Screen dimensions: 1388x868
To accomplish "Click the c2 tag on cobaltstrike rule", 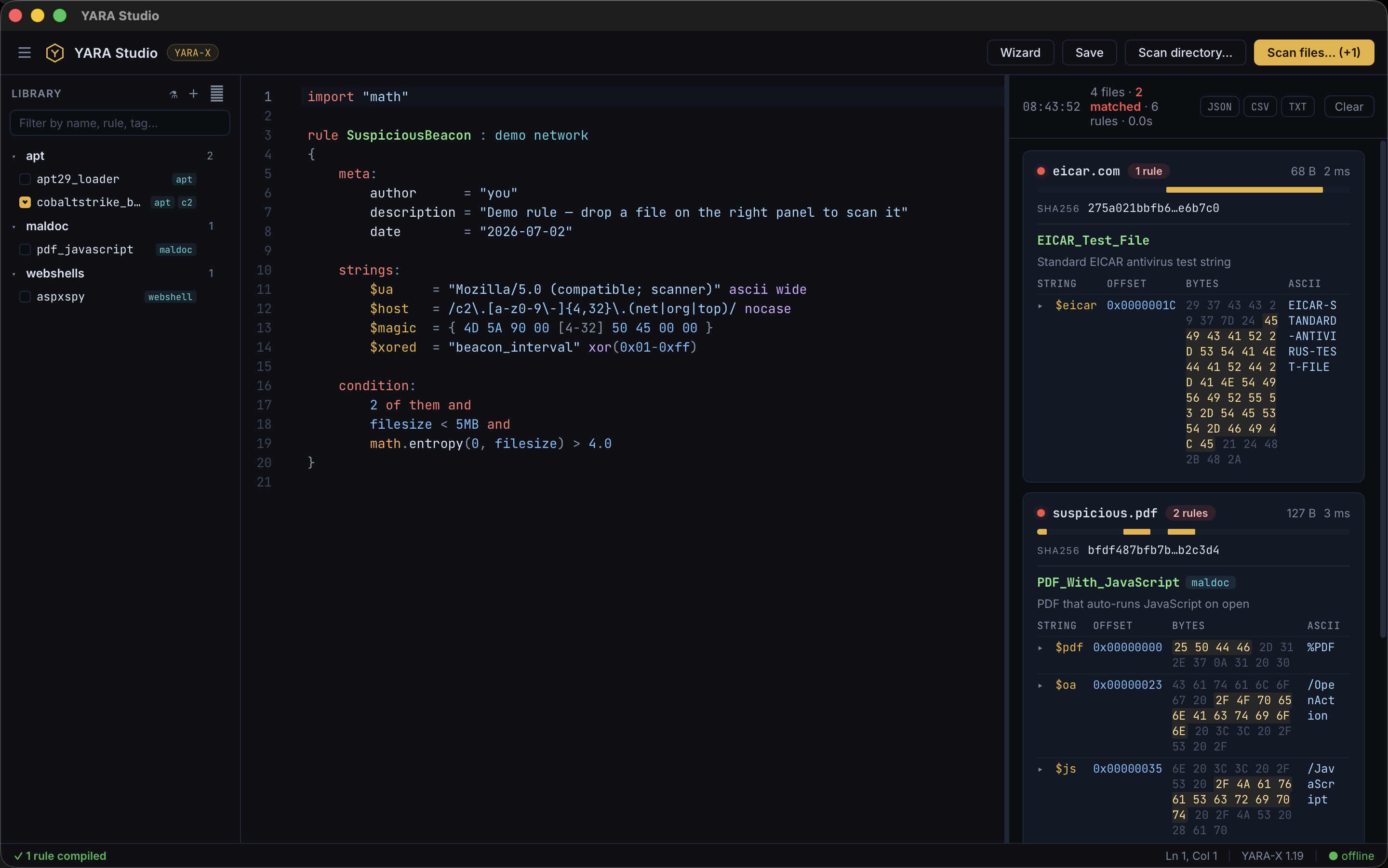I will point(187,203).
